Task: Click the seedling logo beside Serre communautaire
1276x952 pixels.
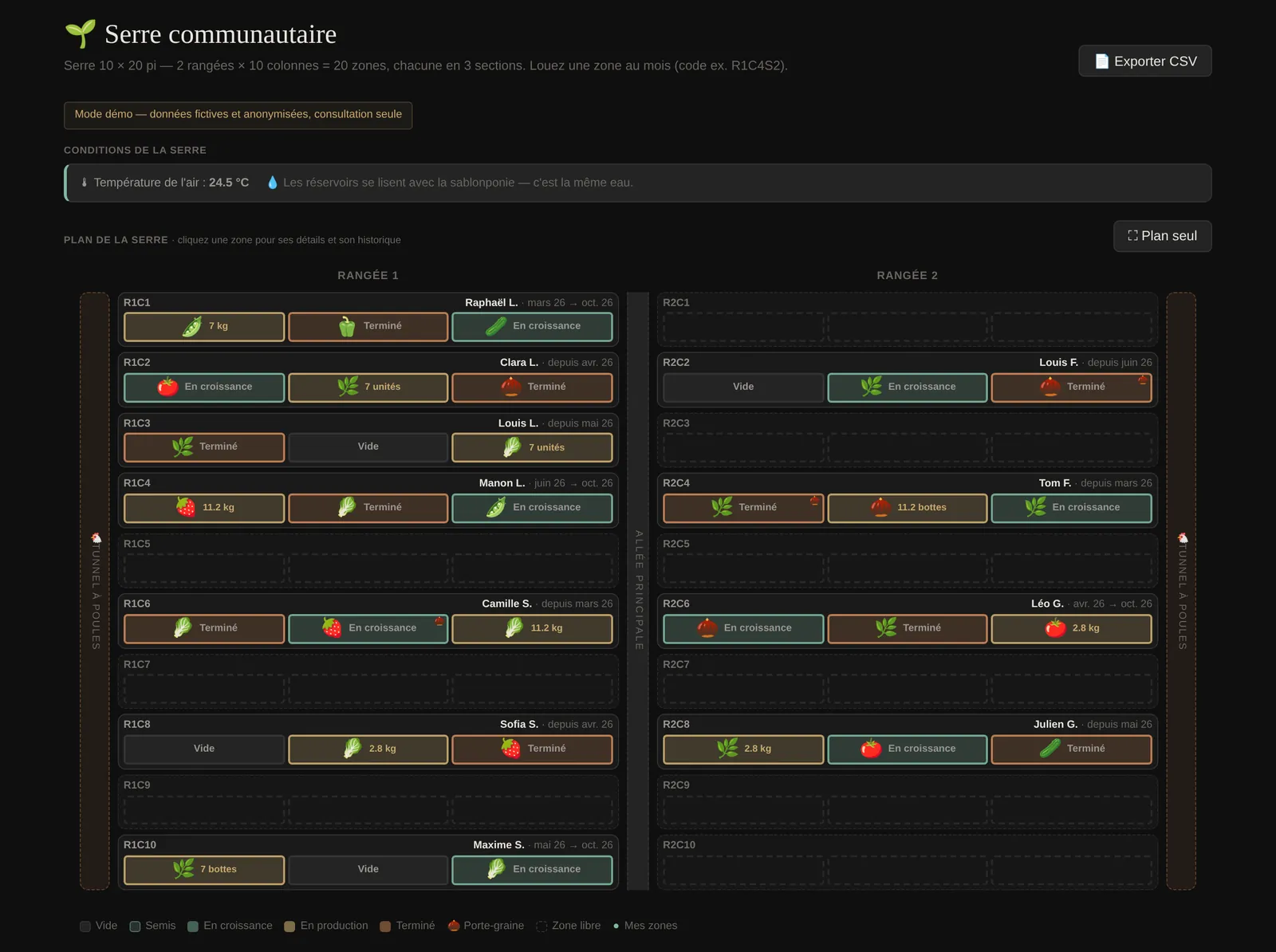Action: pos(81,34)
